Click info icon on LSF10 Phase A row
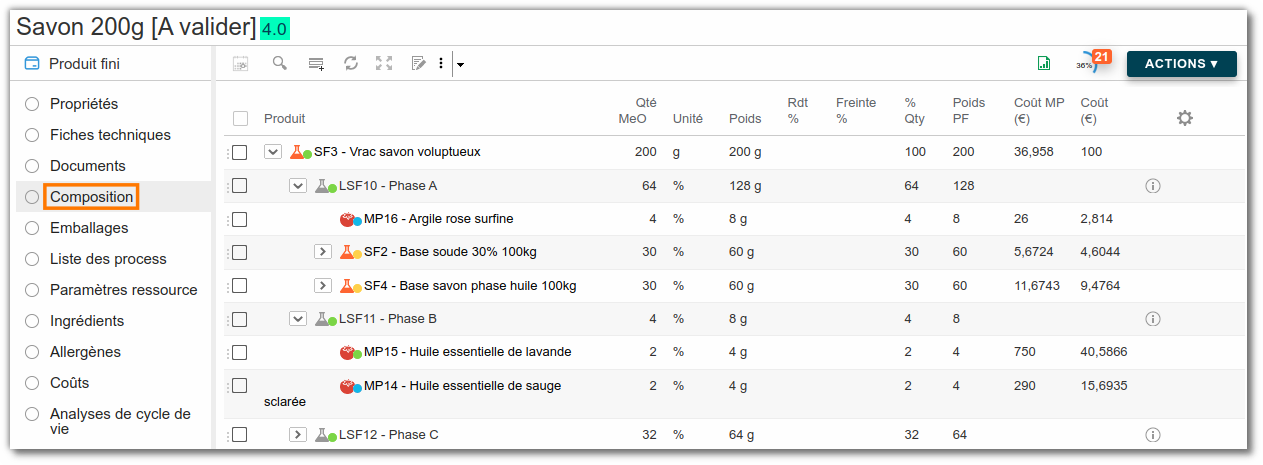This screenshot has width=1263, height=465. pyautogui.click(x=1152, y=186)
